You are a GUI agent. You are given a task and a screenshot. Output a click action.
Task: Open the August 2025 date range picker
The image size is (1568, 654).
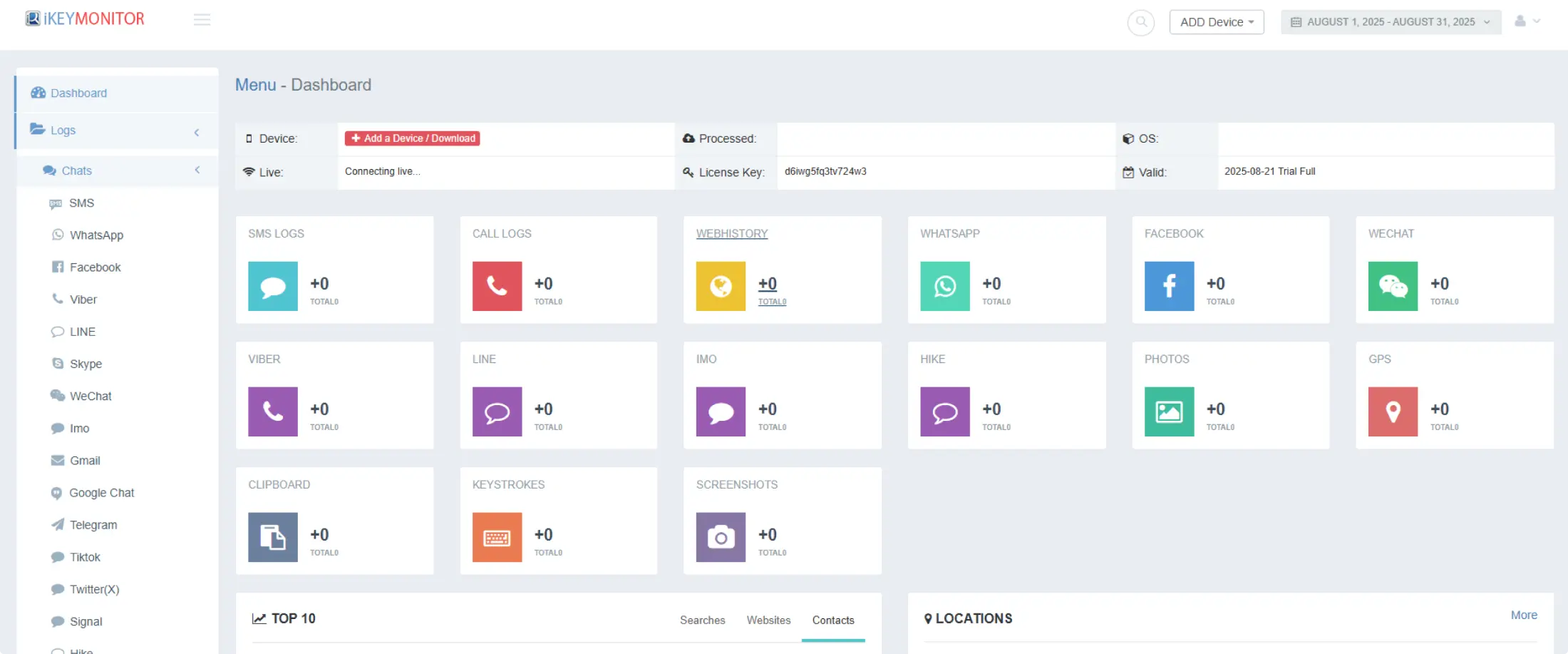(x=1391, y=22)
